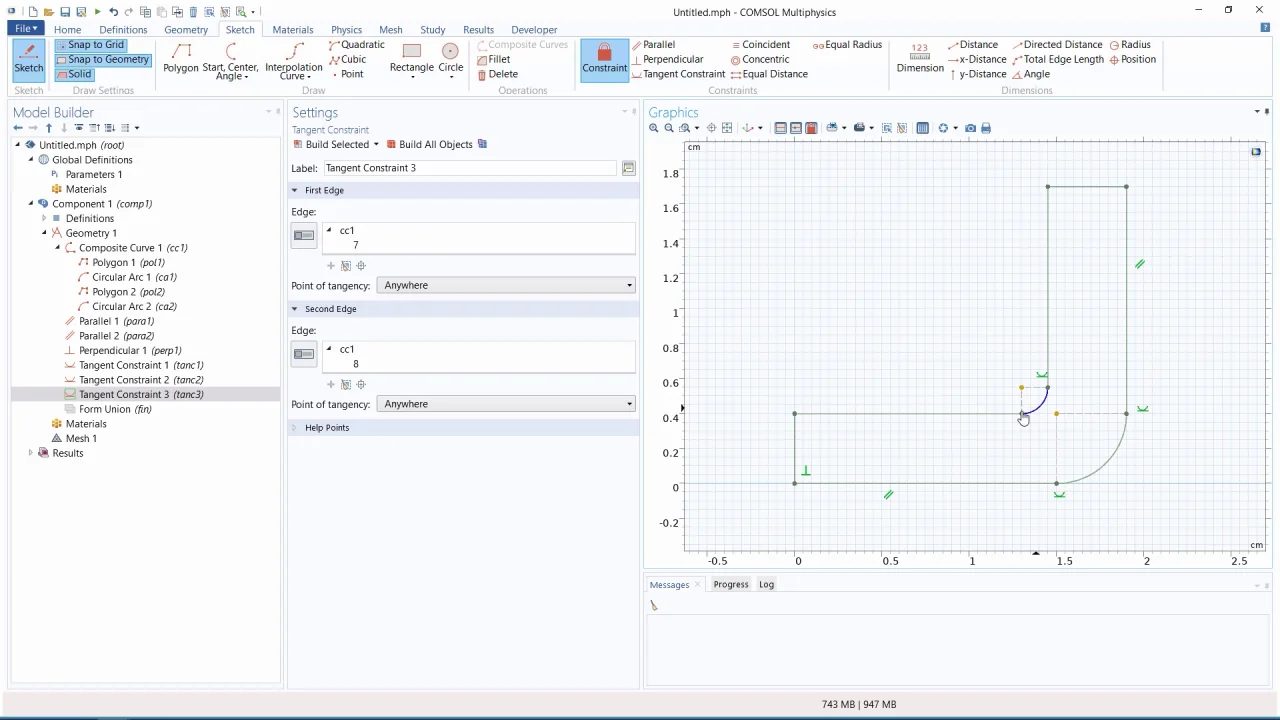The width and height of the screenshot is (1280, 720).
Task: Click the print icon in Graphics toolbar
Action: pos(986,128)
